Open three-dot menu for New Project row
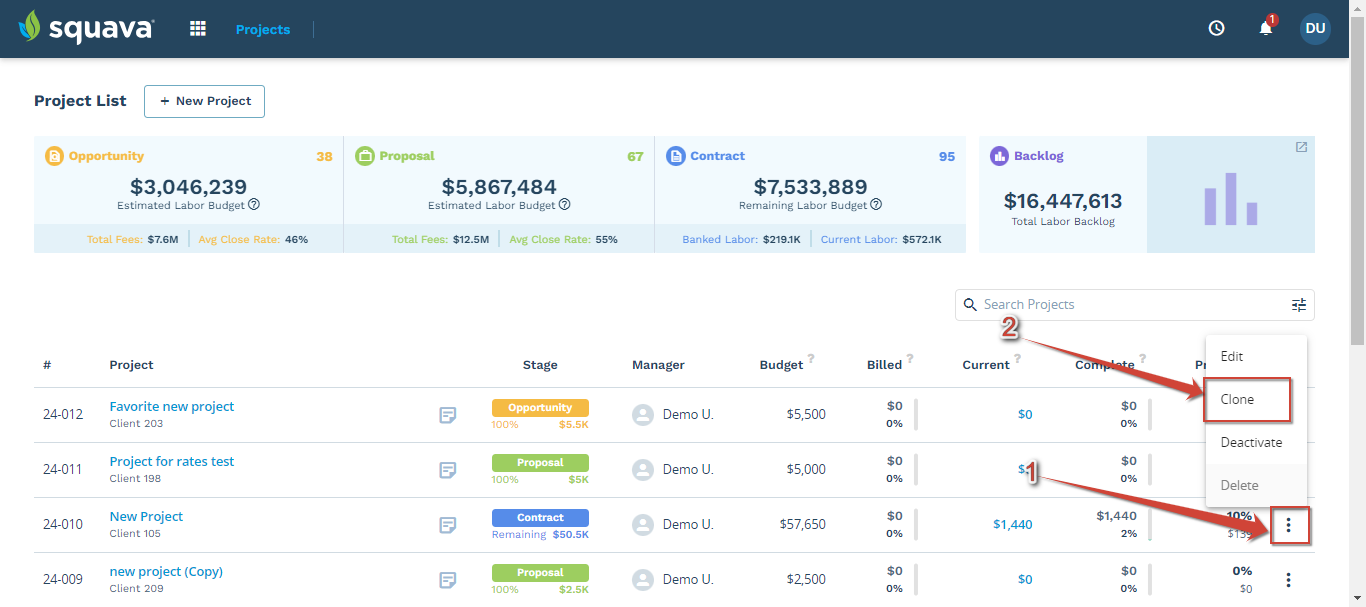This screenshot has height=607, width=1366. click(x=1289, y=525)
